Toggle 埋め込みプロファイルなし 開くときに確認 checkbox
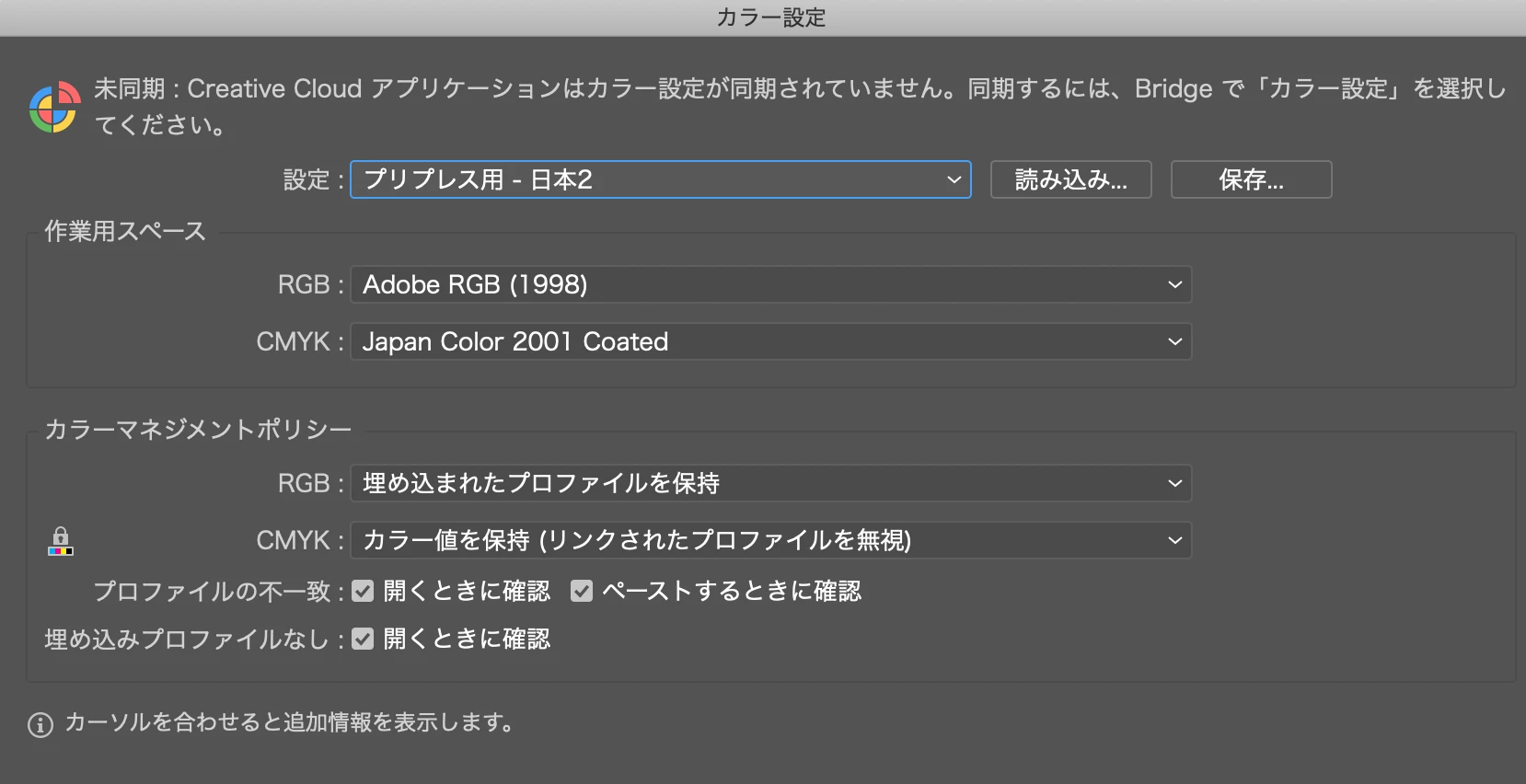The image size is (1526, 784). (x=364, y=639)
